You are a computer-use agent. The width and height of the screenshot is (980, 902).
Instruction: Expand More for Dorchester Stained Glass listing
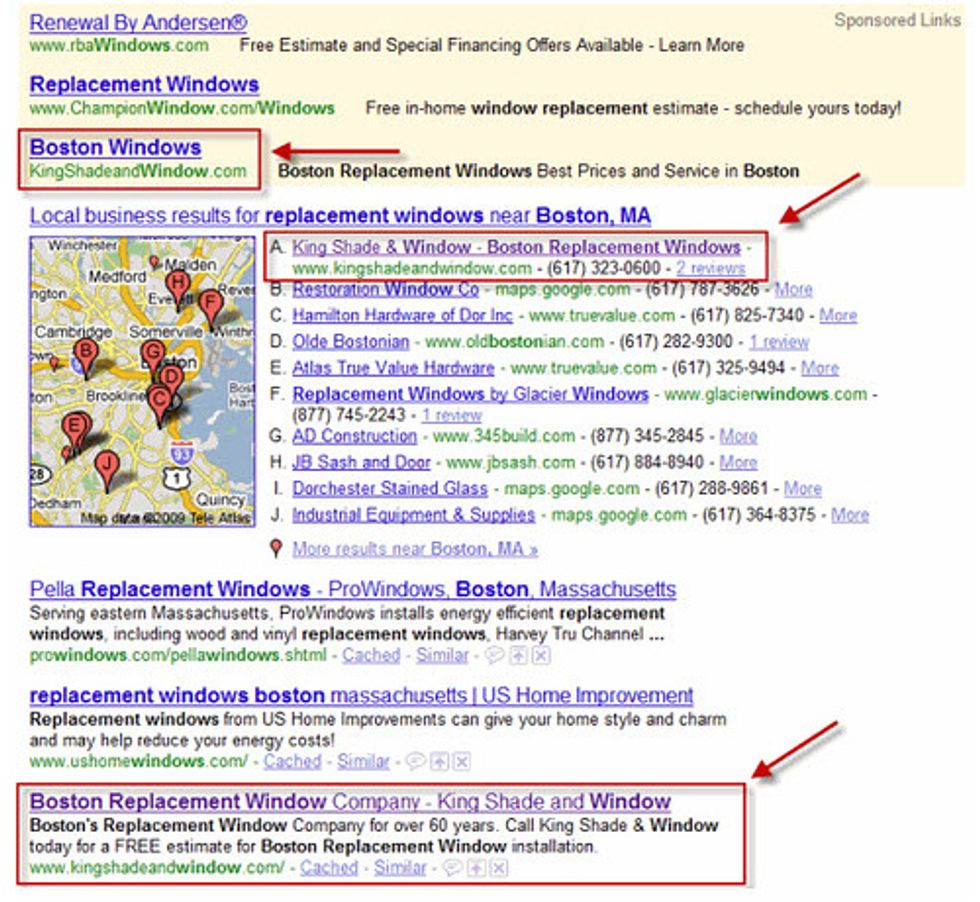point(802,489)
